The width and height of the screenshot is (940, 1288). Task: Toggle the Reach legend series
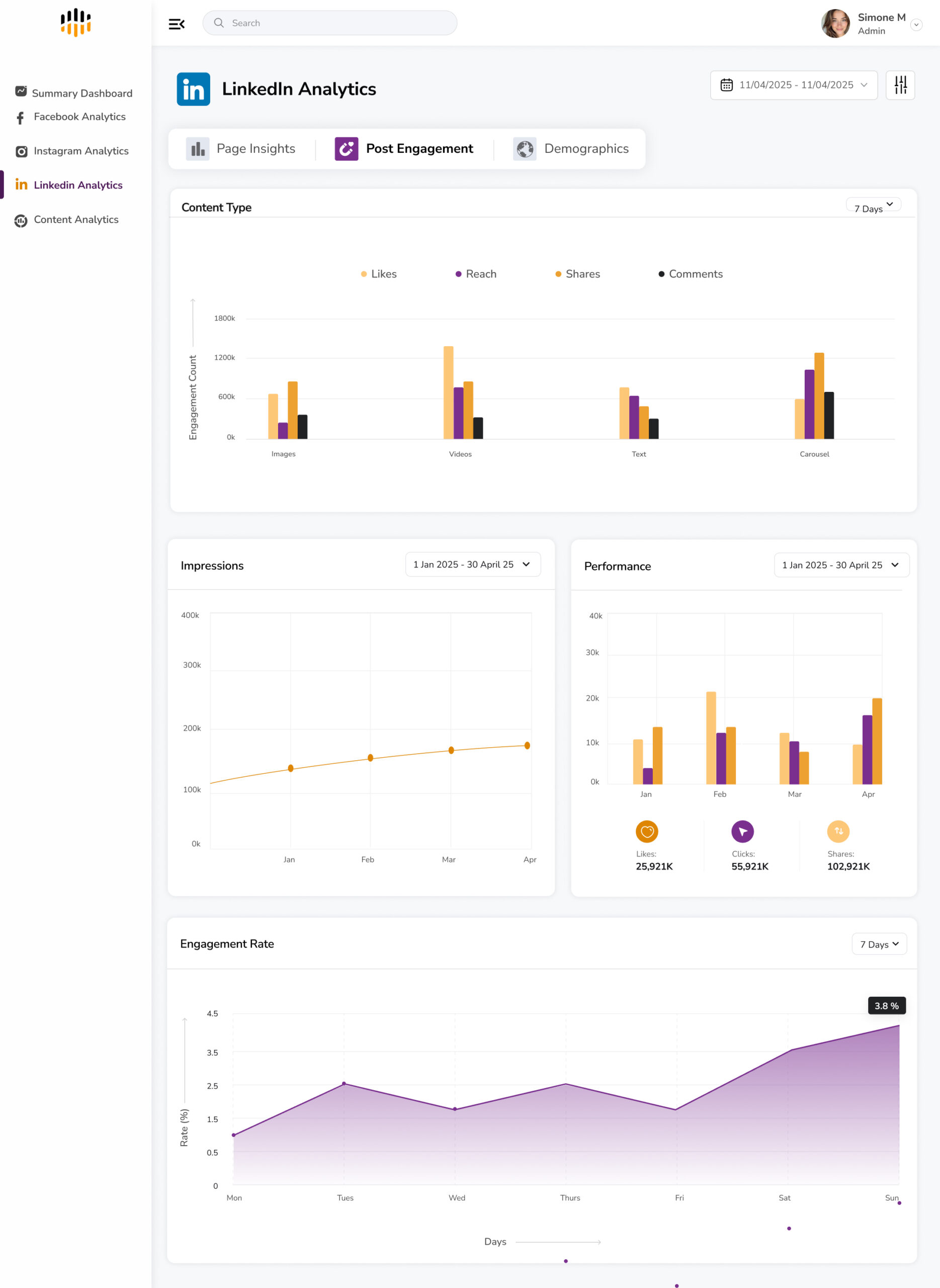click(476, 274)
